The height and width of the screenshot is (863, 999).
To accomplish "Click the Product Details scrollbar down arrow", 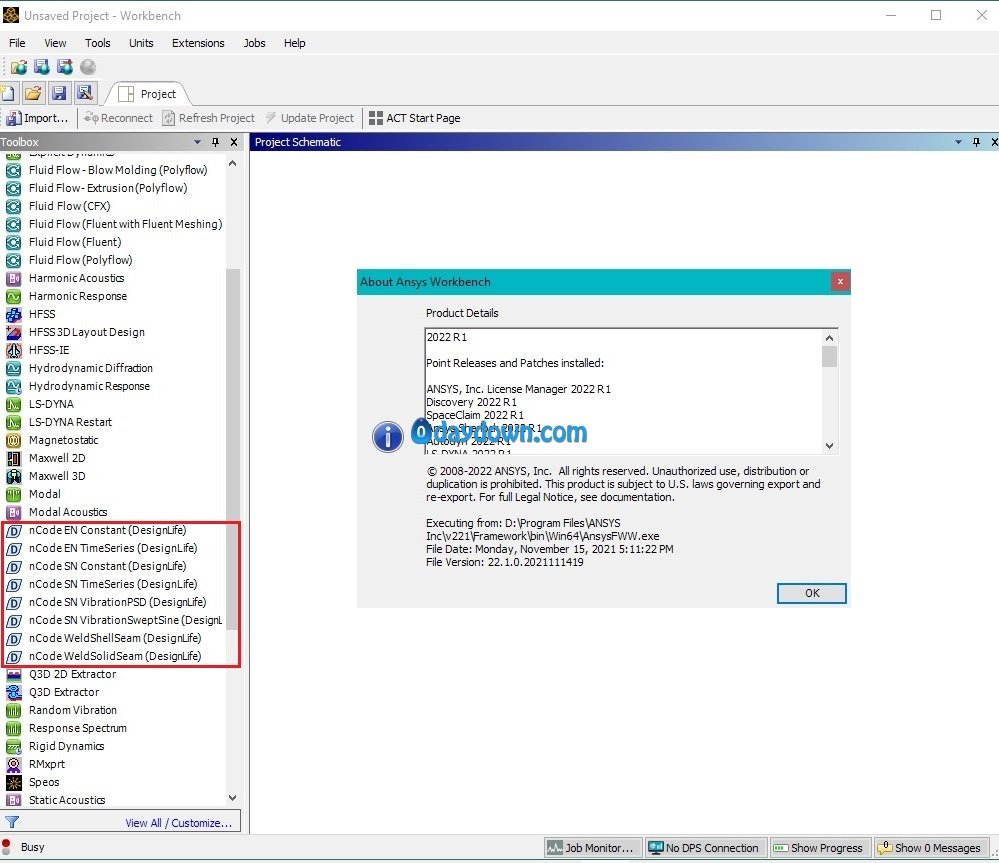I will click(x=829, y=446).
